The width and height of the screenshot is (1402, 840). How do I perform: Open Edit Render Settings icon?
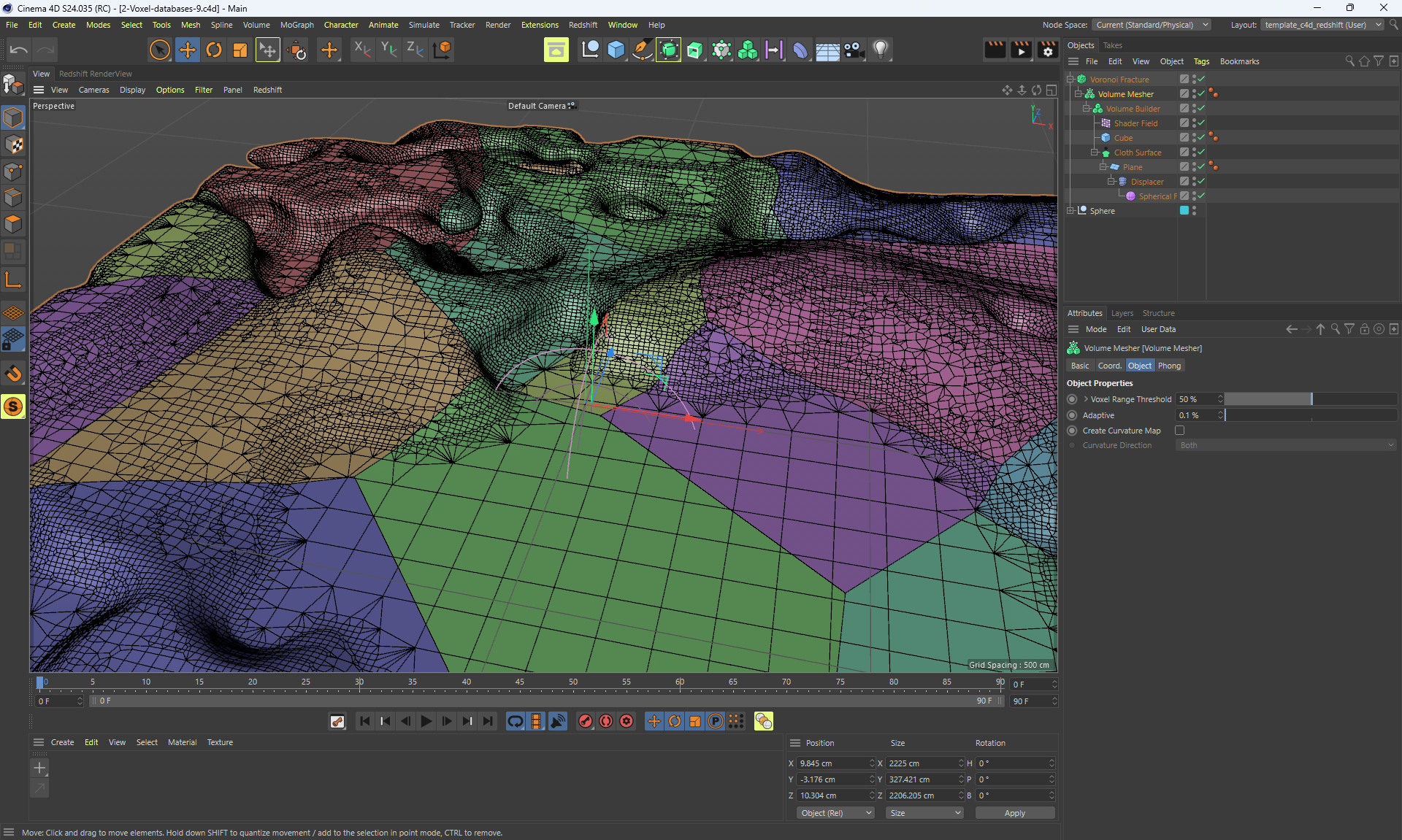coord(1047,50)
